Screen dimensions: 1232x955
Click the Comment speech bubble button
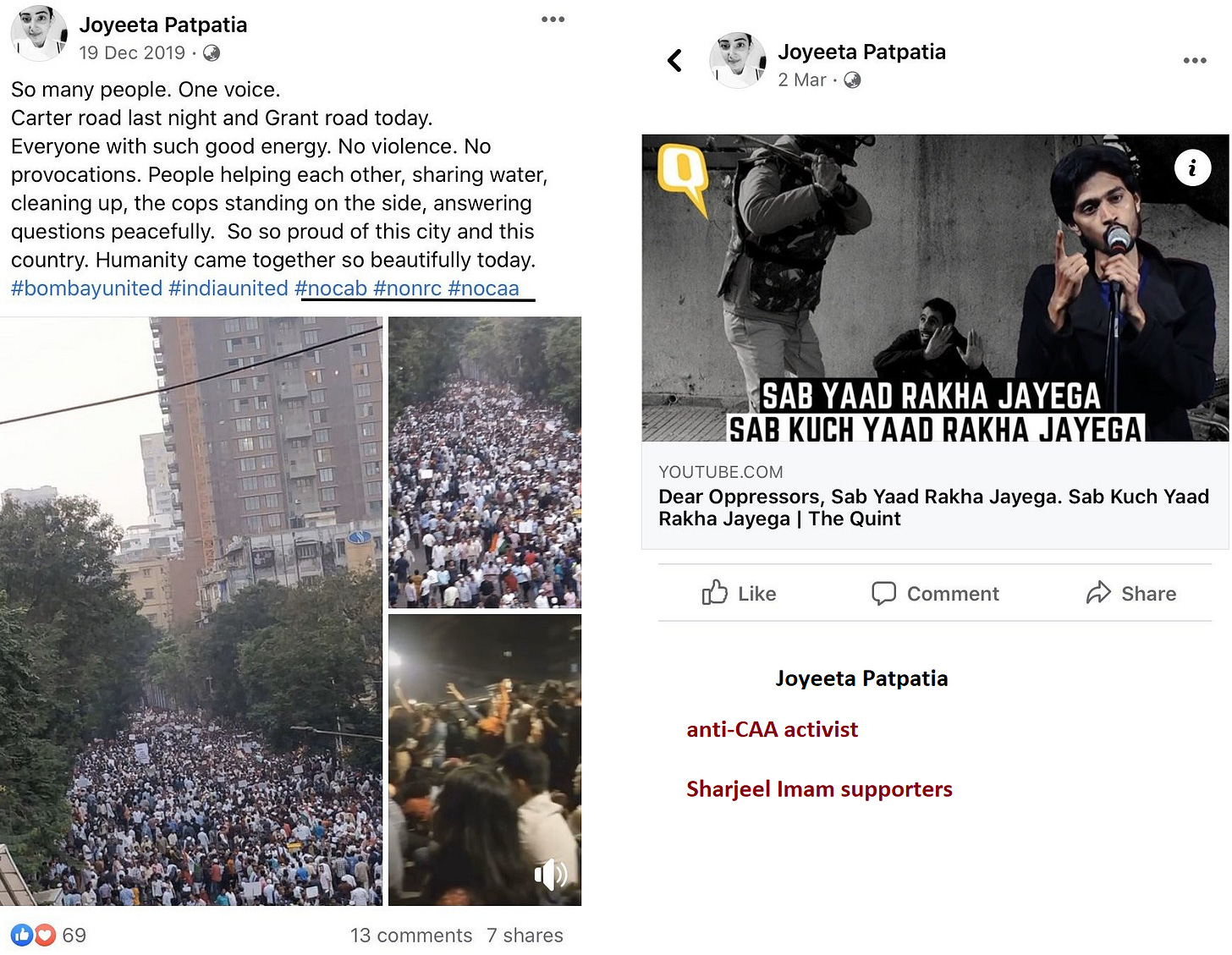935,593
